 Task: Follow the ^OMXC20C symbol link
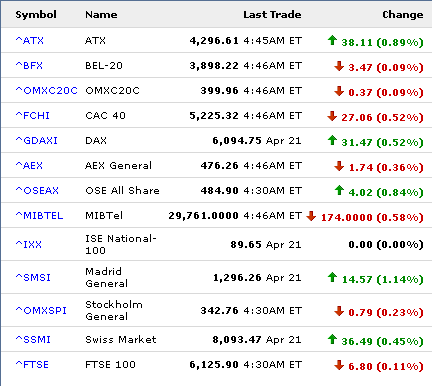click(x=46, y=90)
